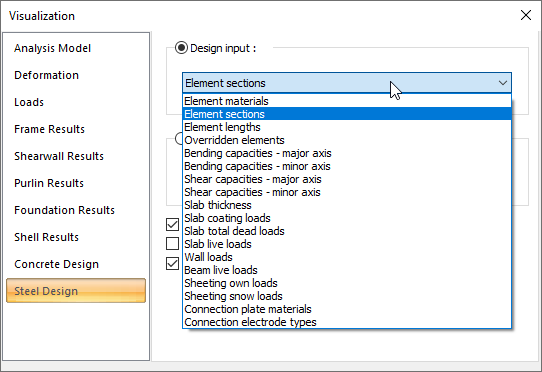Viewport: 542px width, 372px height.
Task: Choose Slab thickness option
Action: point(347,205)
